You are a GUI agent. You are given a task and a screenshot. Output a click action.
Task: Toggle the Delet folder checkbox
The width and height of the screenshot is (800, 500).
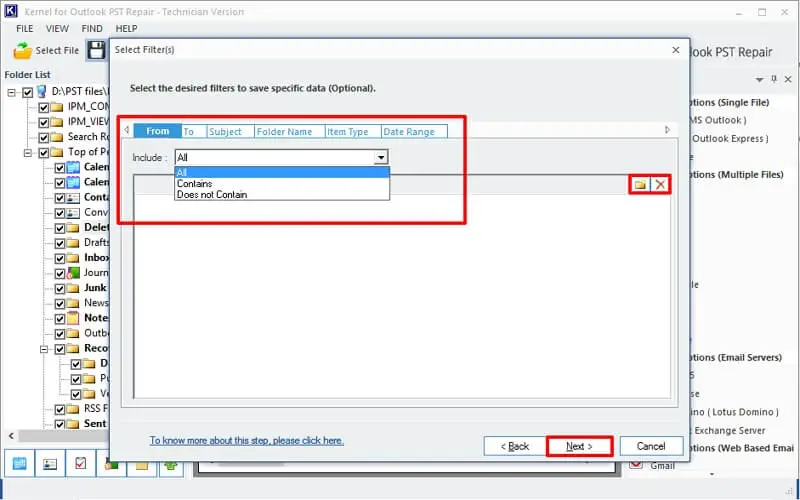[x=60, y=228]
